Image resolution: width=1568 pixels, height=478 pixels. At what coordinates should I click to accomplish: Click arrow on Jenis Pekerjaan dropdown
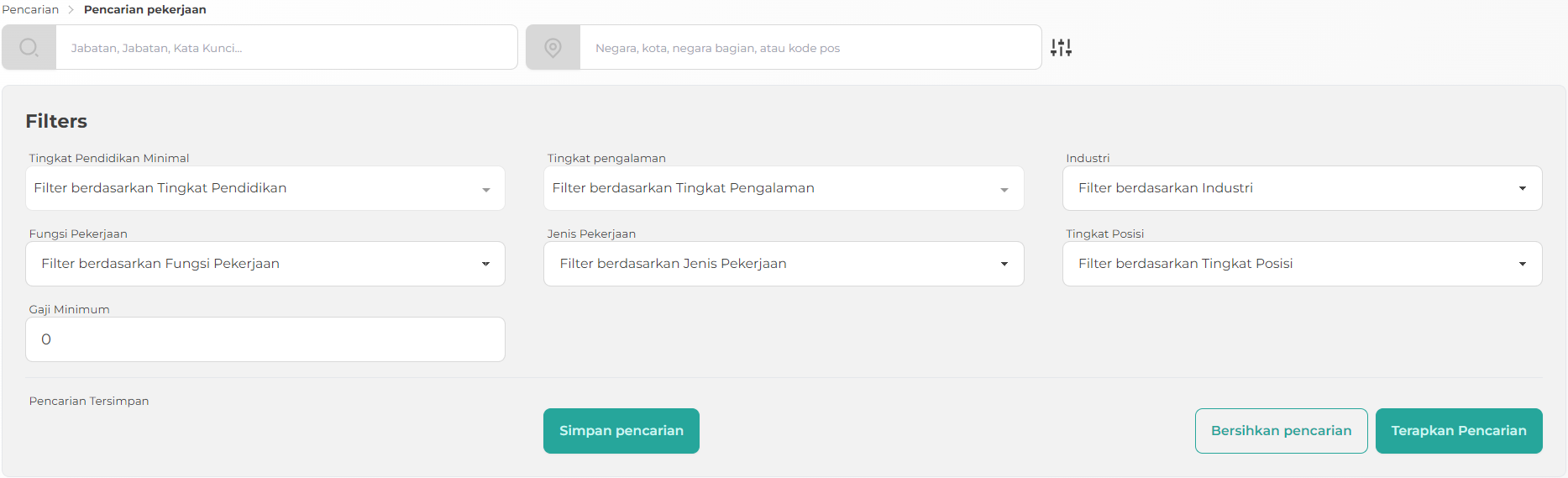pos(1004,264)
